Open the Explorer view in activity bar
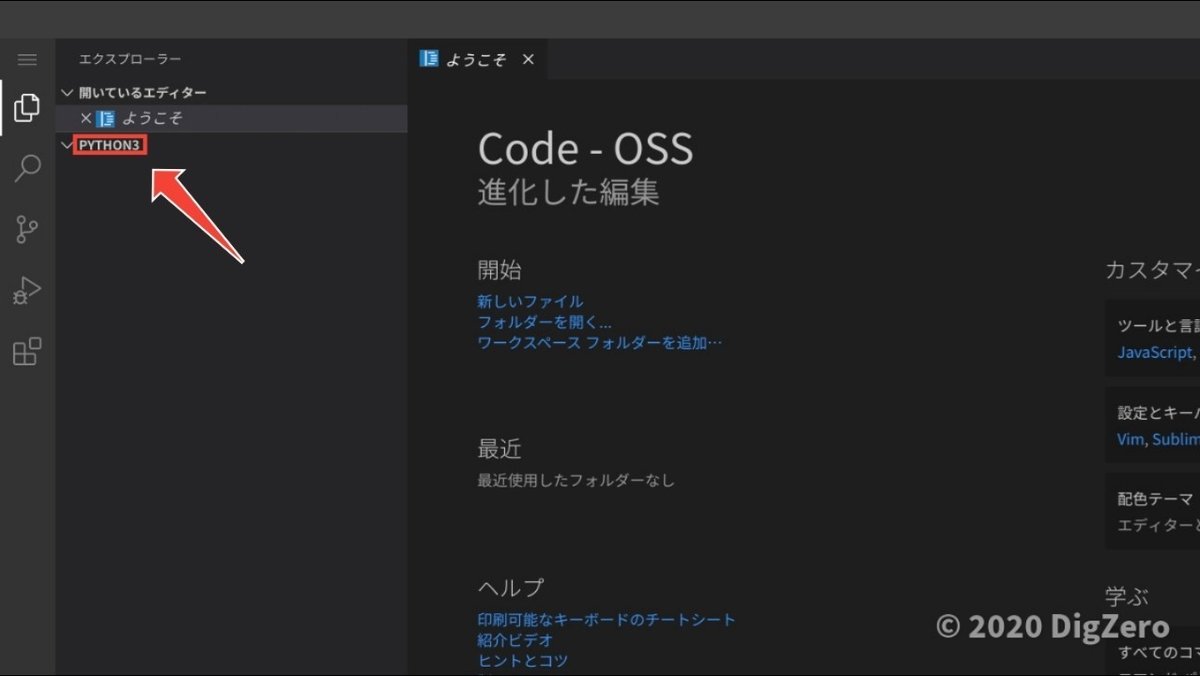The height and width of the screenshot is (676, 1200). click(x=27, y=107)
